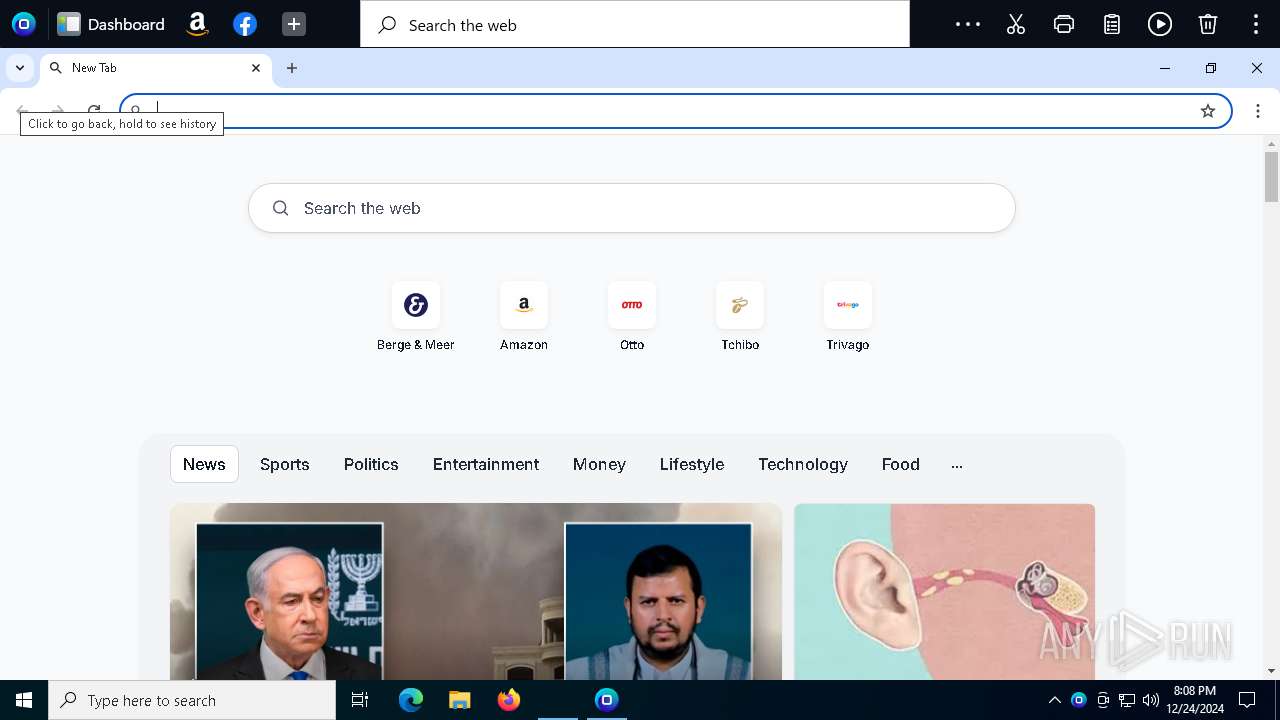Viewport: 1280px width, 720px height.
Task: Click the trash delete icon
Action: click(1208, 24)
